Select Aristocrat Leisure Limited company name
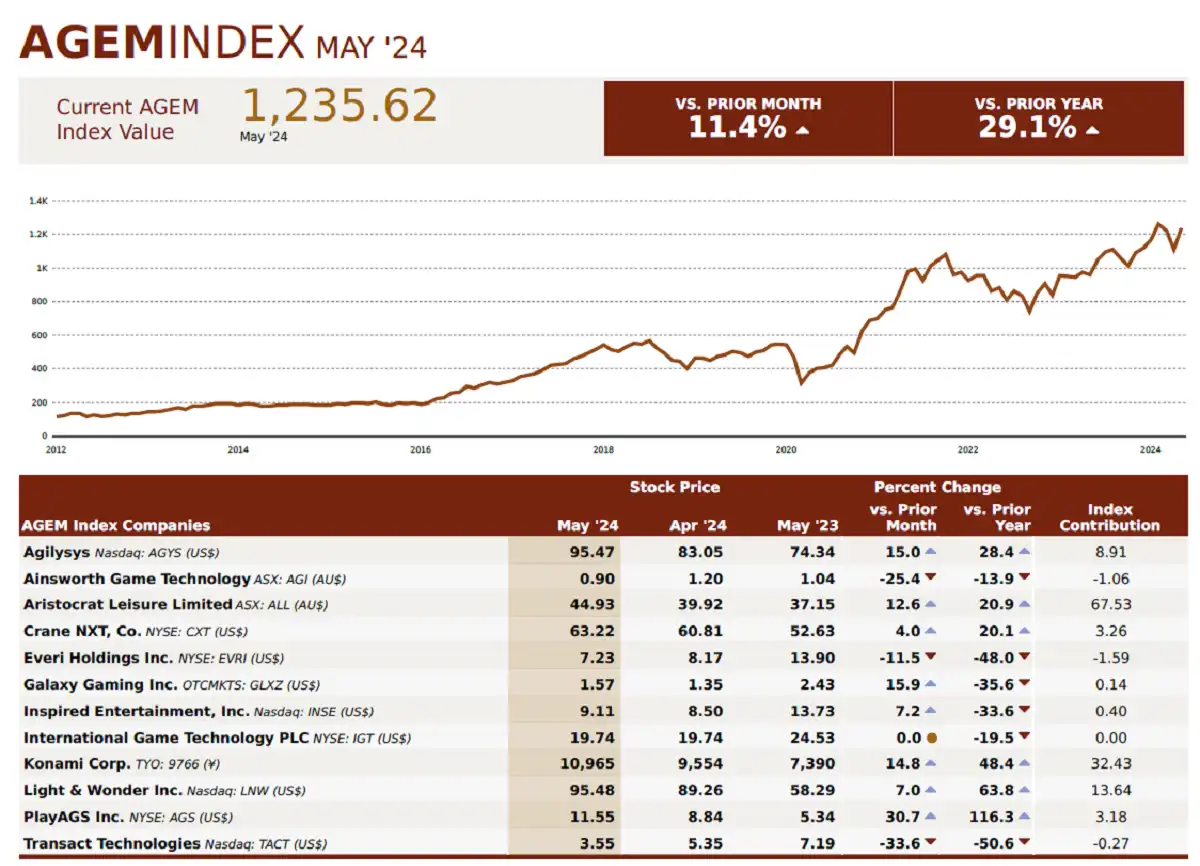The image size is (1200, 866). [128, 604]
